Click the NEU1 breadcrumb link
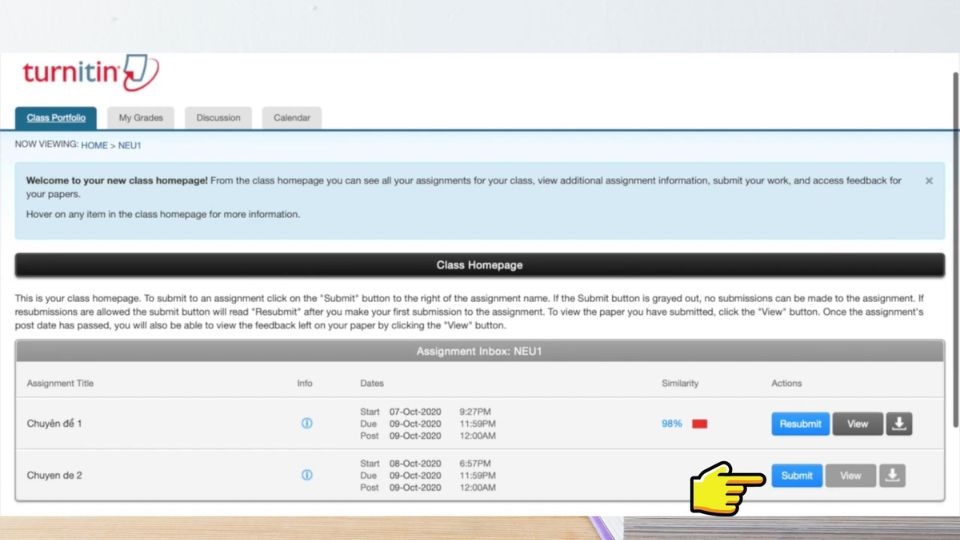 pos(129,145)
